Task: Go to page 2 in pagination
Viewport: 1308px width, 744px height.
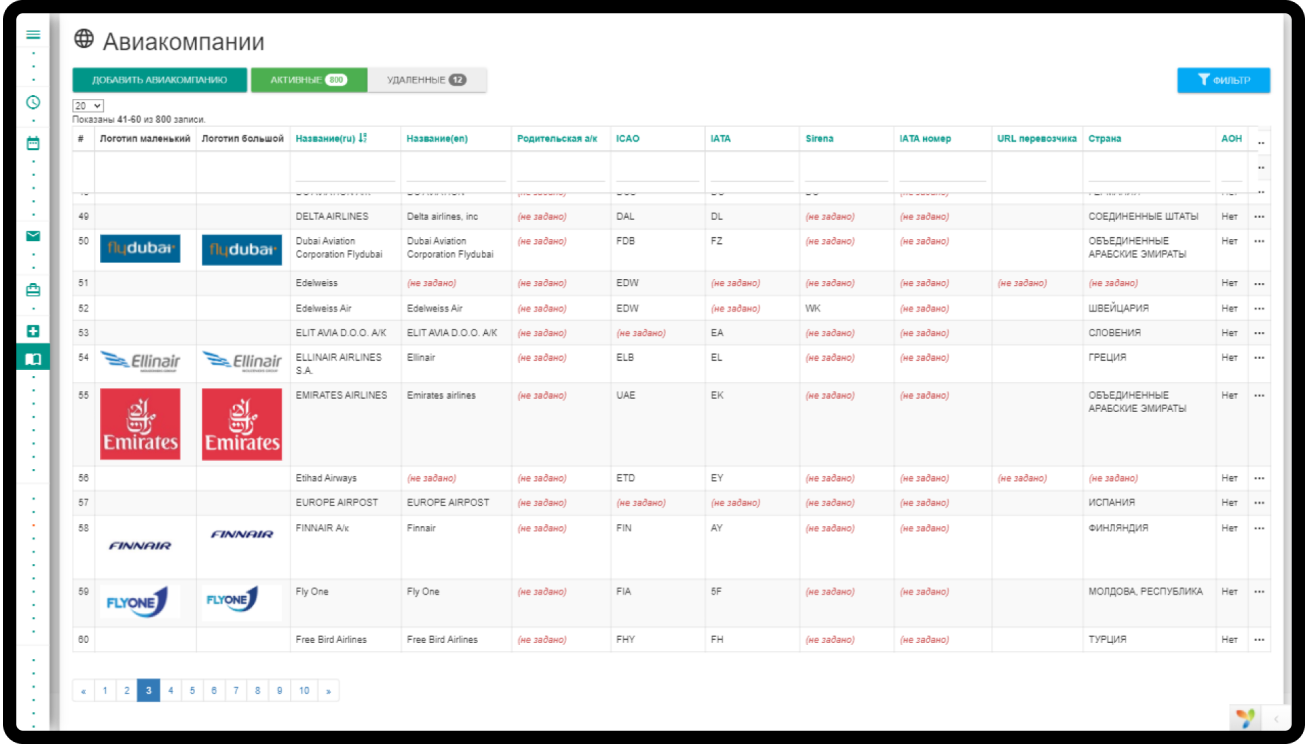Action: (126, 690)
